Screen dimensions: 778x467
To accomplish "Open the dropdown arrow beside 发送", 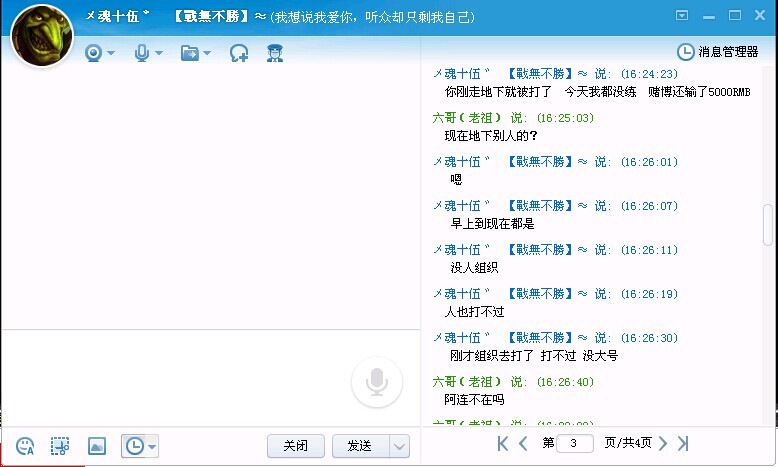I will tap(399, 446).
